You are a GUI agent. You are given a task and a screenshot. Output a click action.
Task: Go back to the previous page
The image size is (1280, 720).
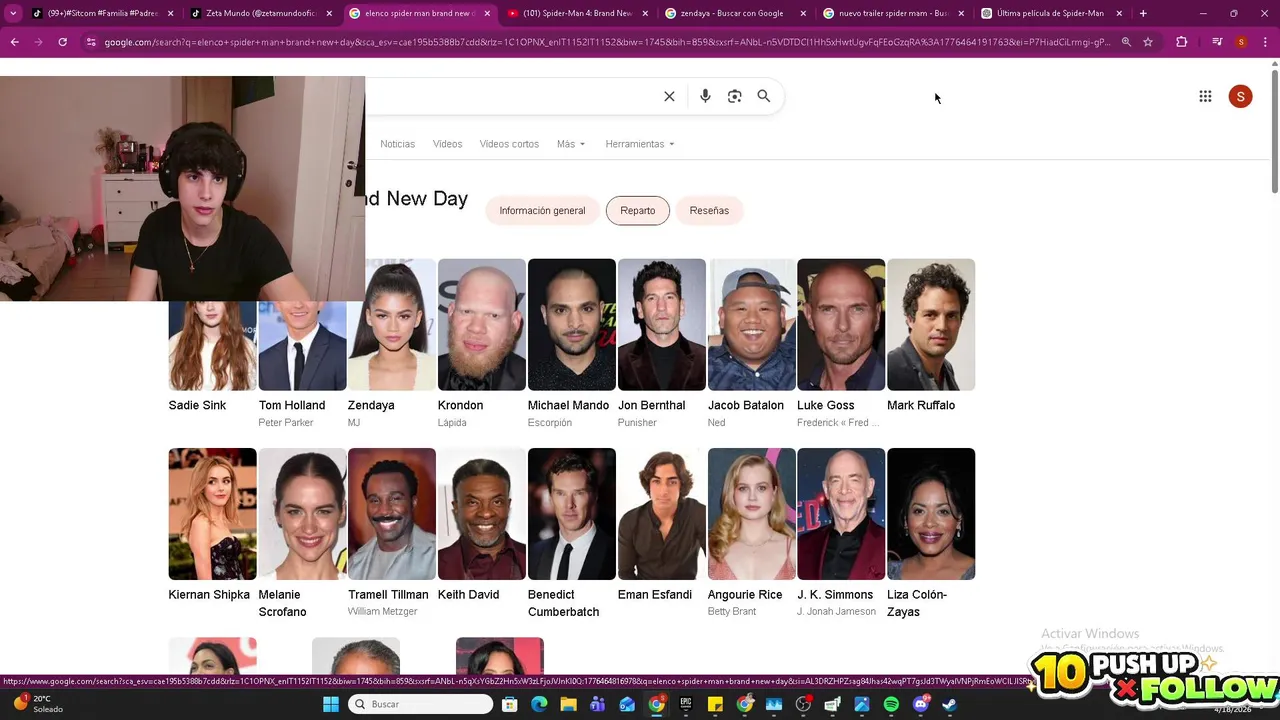coord(14,42)
